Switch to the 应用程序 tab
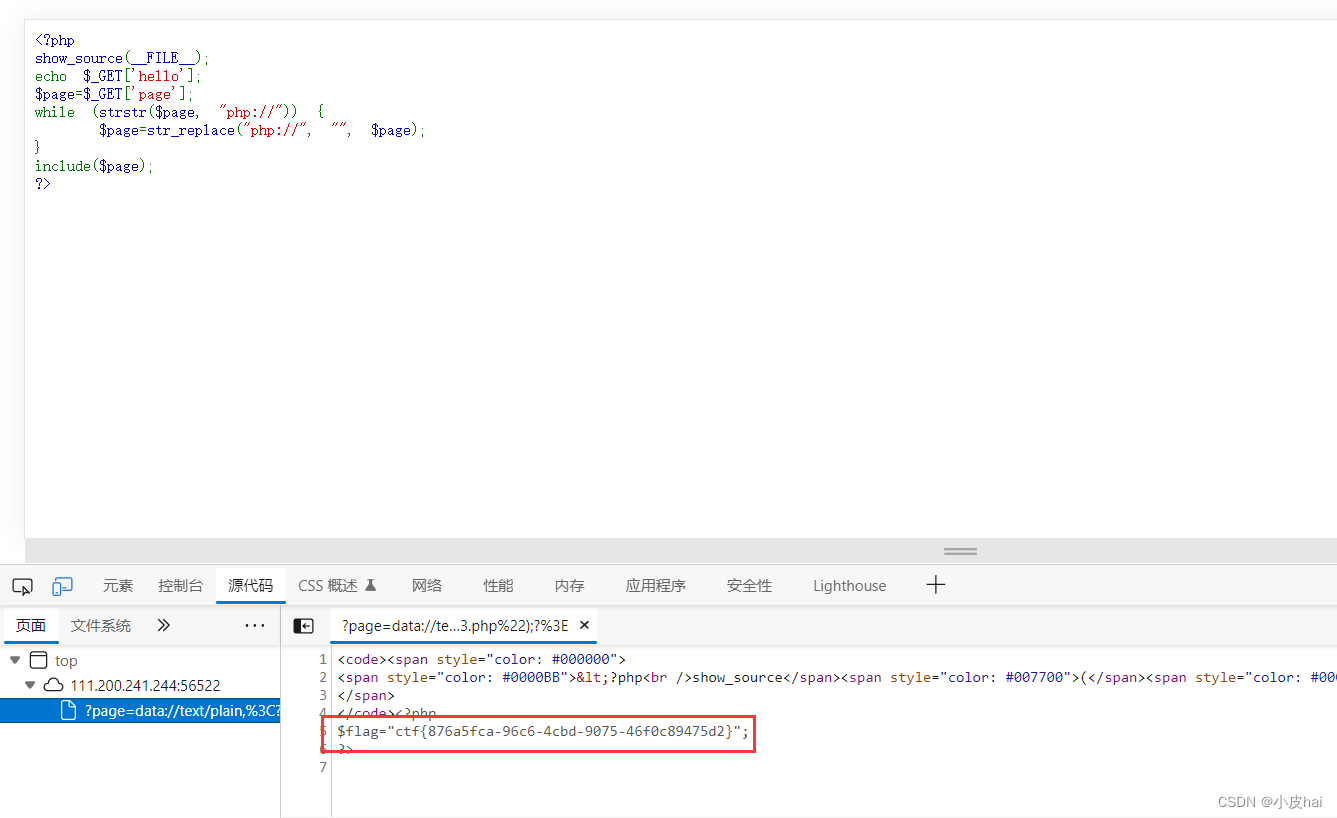 pyautogui.click(x=656, y=586)
